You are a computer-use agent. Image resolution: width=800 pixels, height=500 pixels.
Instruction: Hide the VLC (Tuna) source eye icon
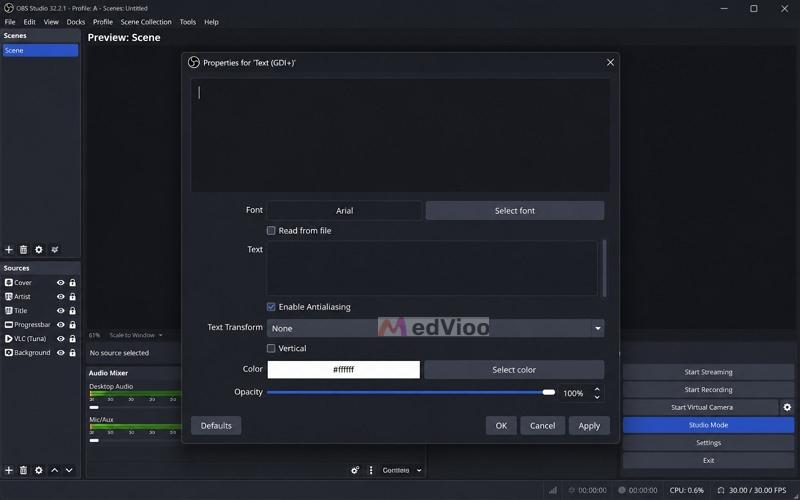[x=61, y=339]
